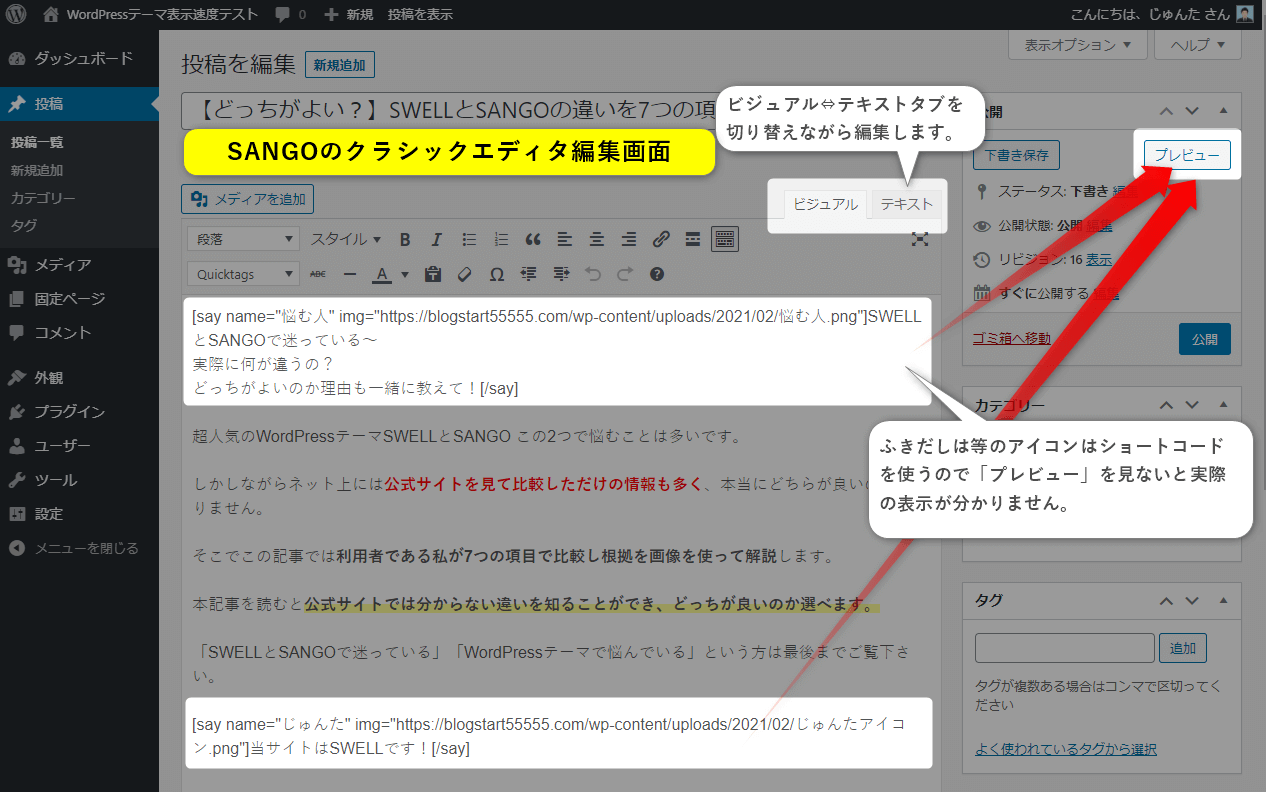Decrease indent
This screenshot has width=1266, height=792.
click(x=529, y=274)
